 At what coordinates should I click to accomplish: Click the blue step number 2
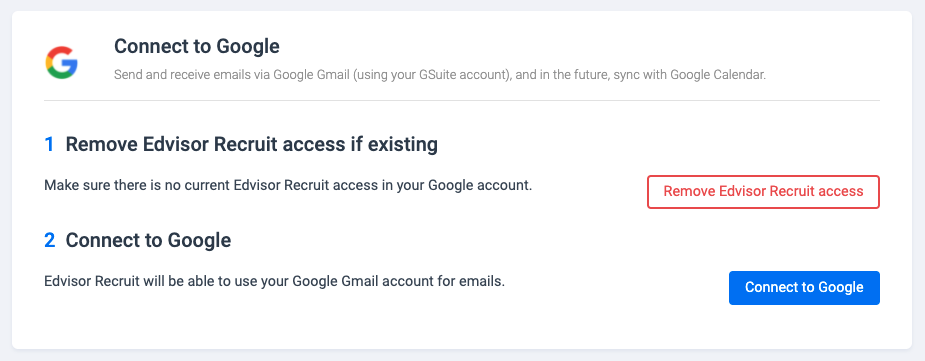[x=50, y=241]
